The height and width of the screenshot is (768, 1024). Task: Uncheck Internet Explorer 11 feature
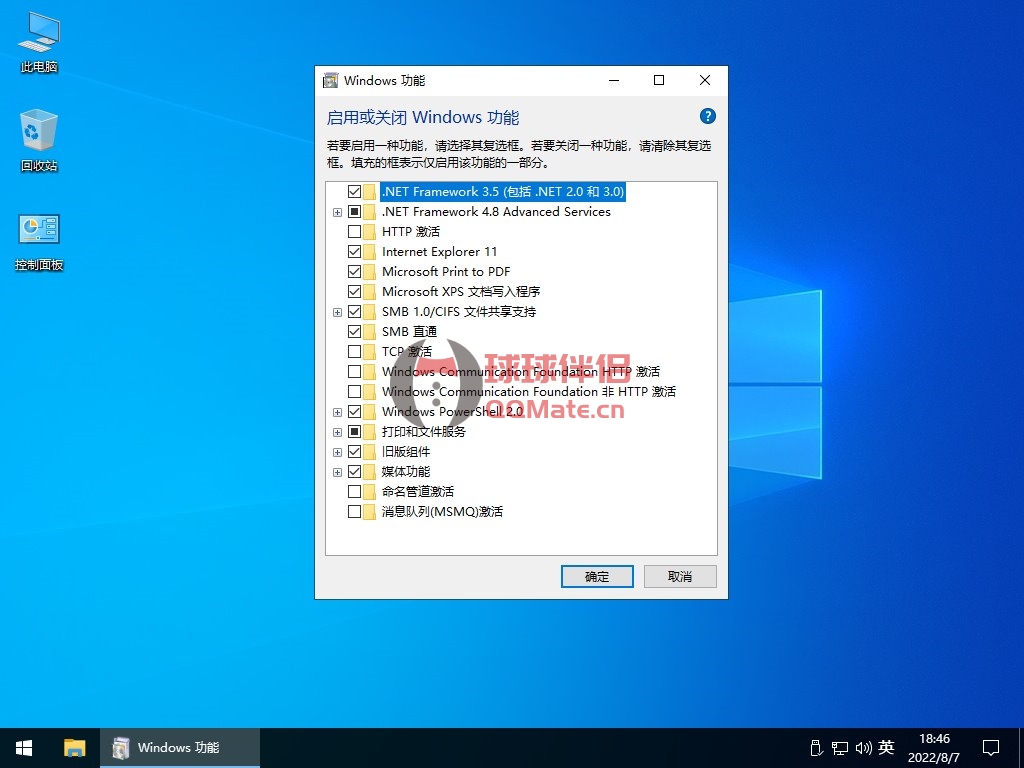354,251
